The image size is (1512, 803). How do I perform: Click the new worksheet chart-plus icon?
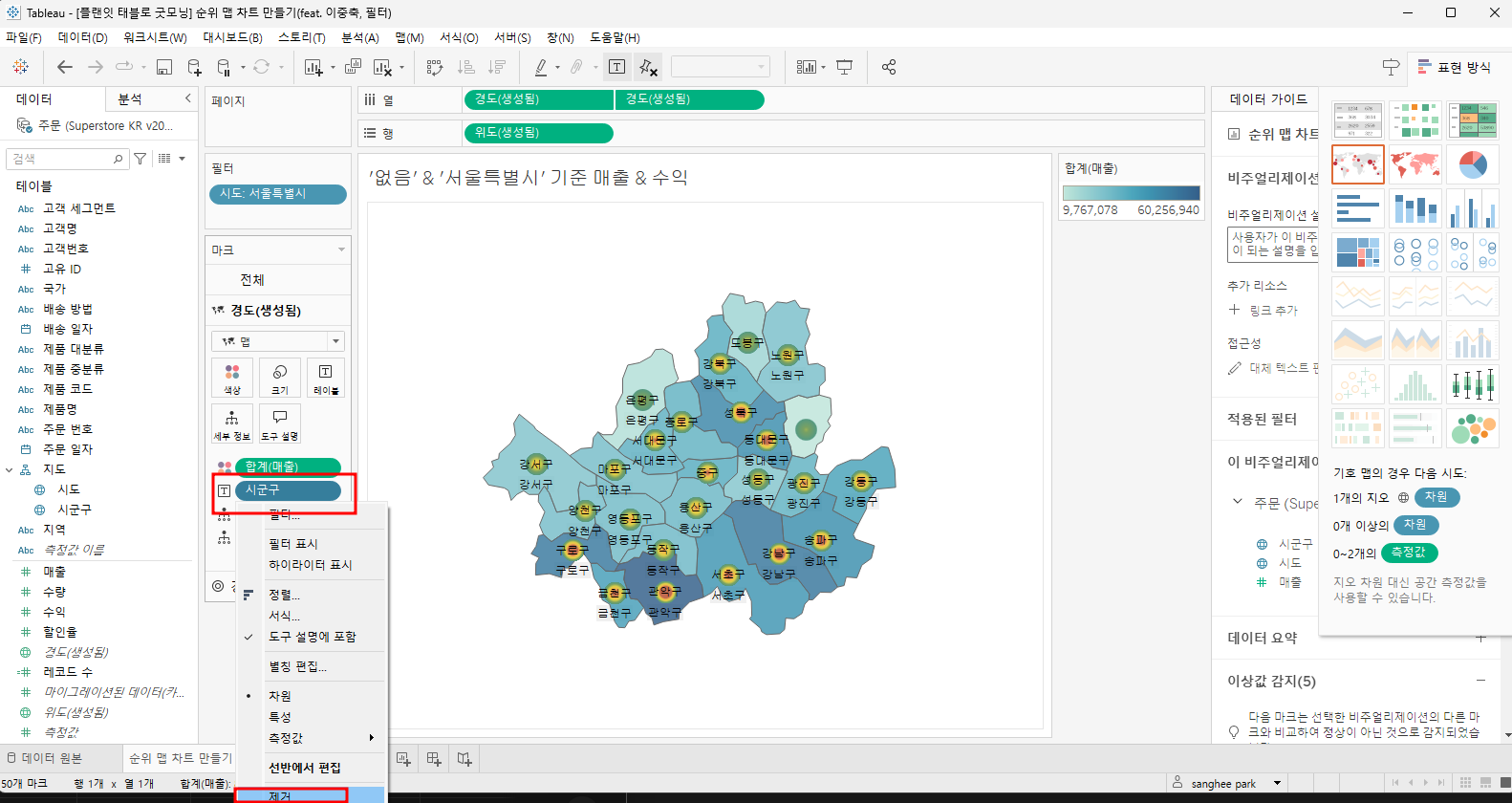point(313,67)
